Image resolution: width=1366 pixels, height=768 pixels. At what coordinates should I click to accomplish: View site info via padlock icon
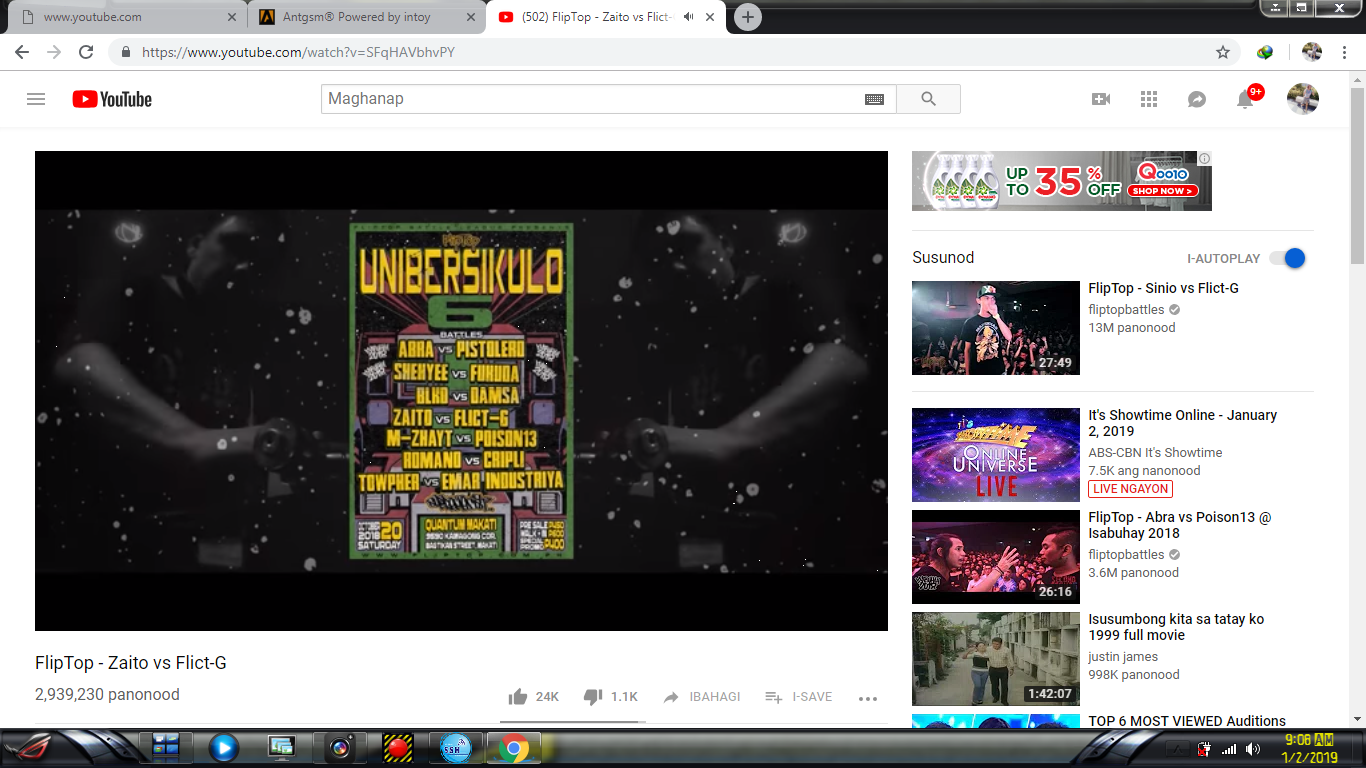[x=126, y=52]
